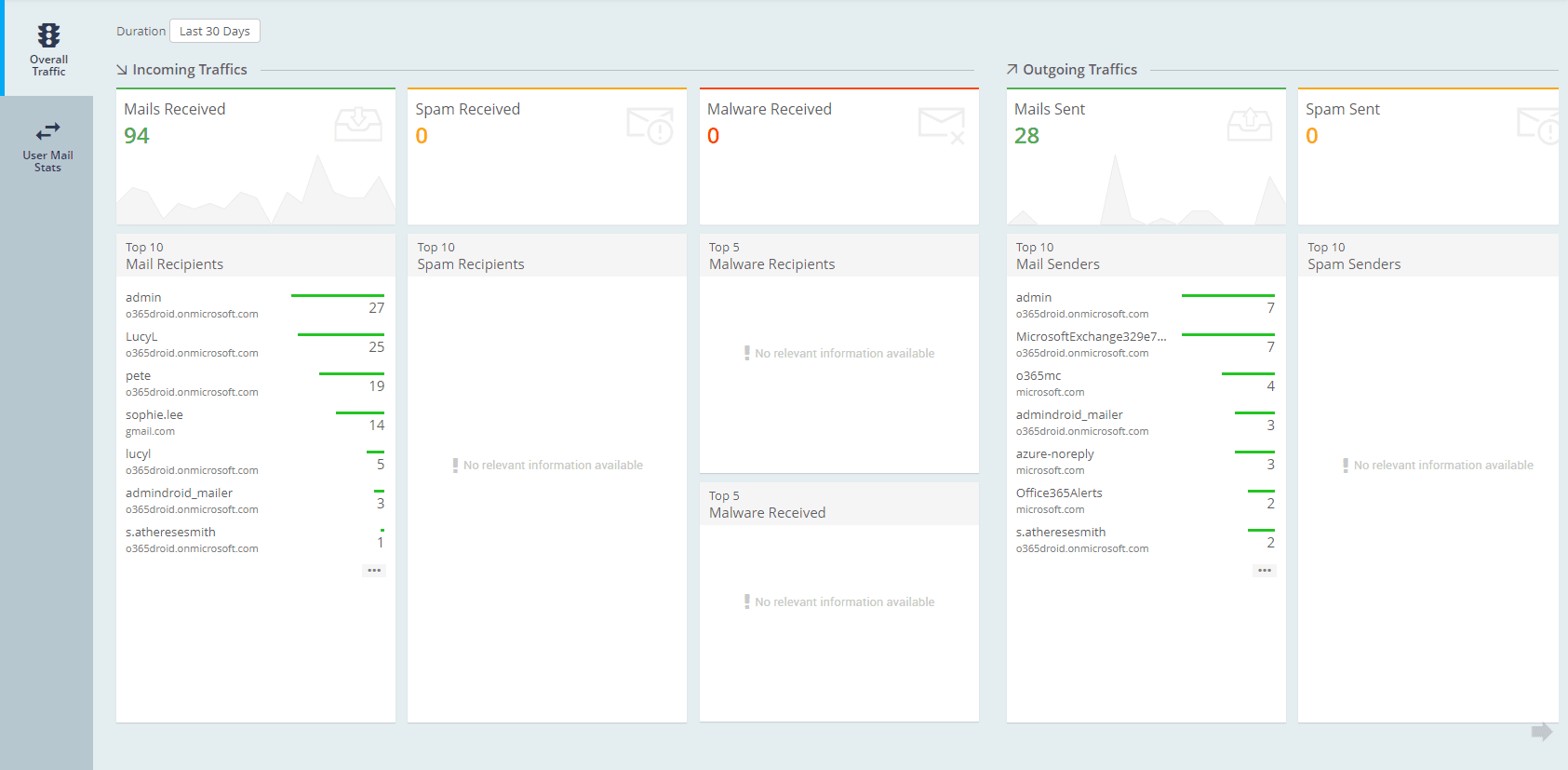1568x770 pixels.
Task: Click the Mails Received trend chart
Action: [256, 196]
